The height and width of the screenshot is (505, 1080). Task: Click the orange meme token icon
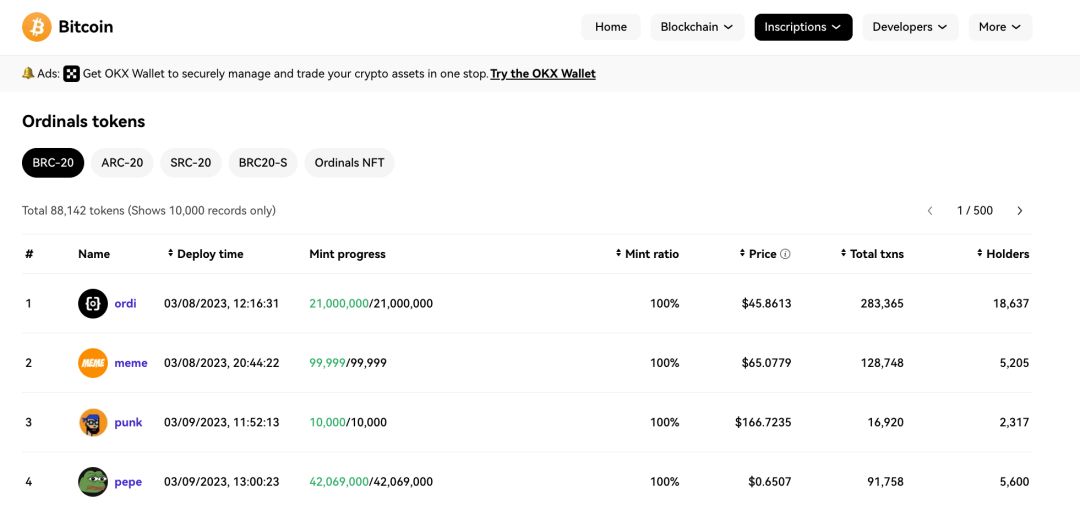click(93, 363)
